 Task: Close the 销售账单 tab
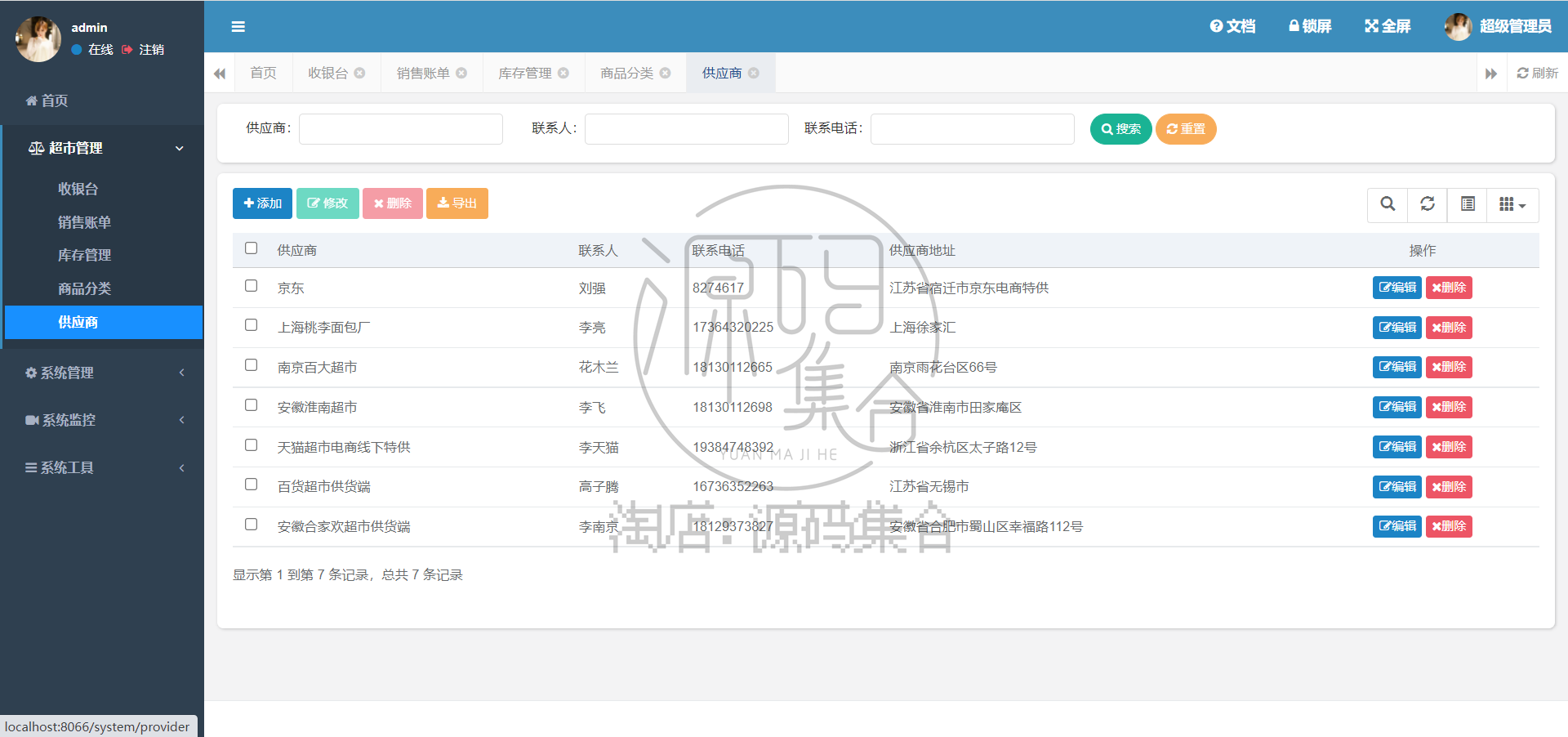tap(461, 73)
